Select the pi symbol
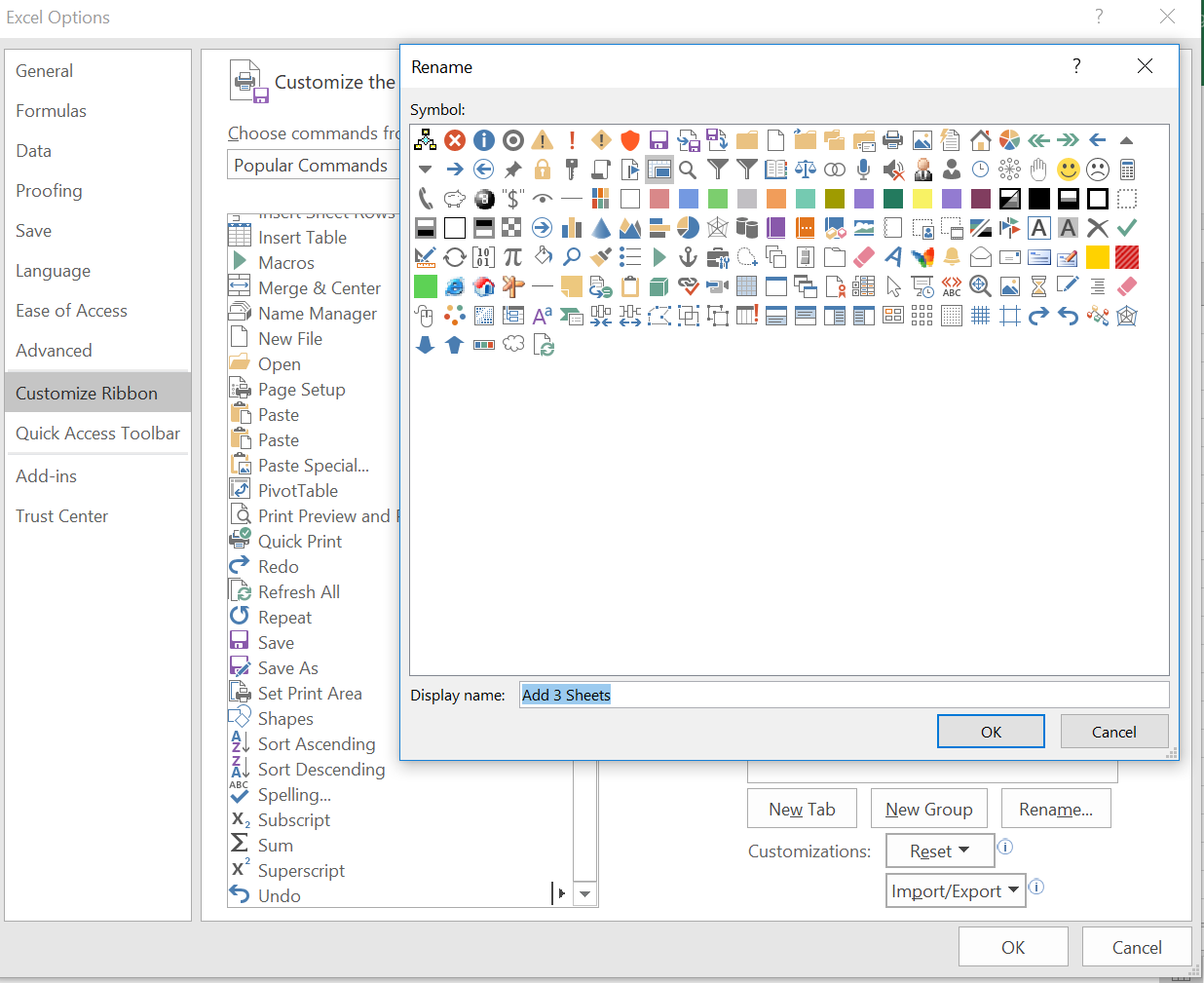 [x=512, y=256]
